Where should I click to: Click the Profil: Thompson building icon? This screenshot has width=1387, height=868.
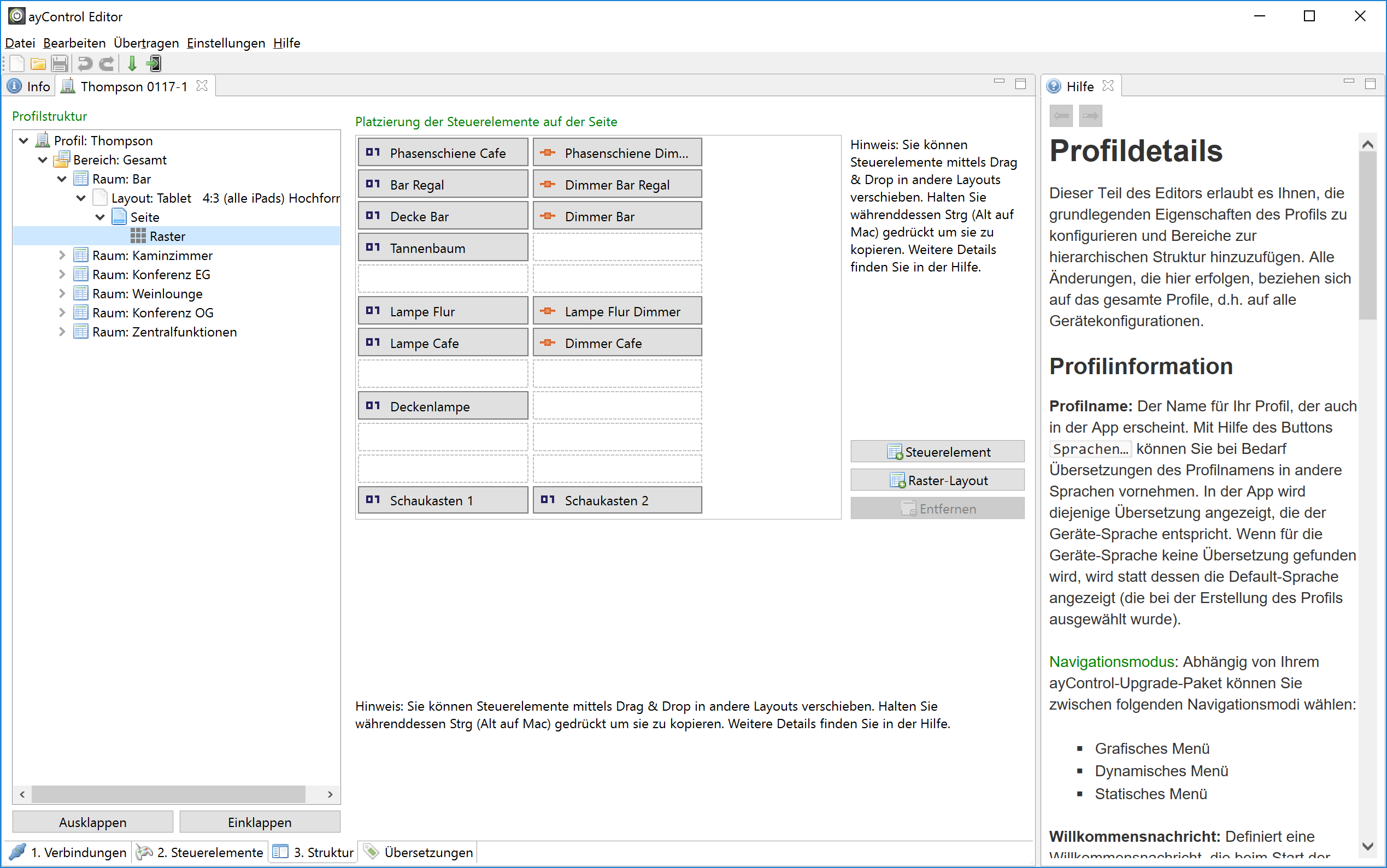[x=43, y=140]
